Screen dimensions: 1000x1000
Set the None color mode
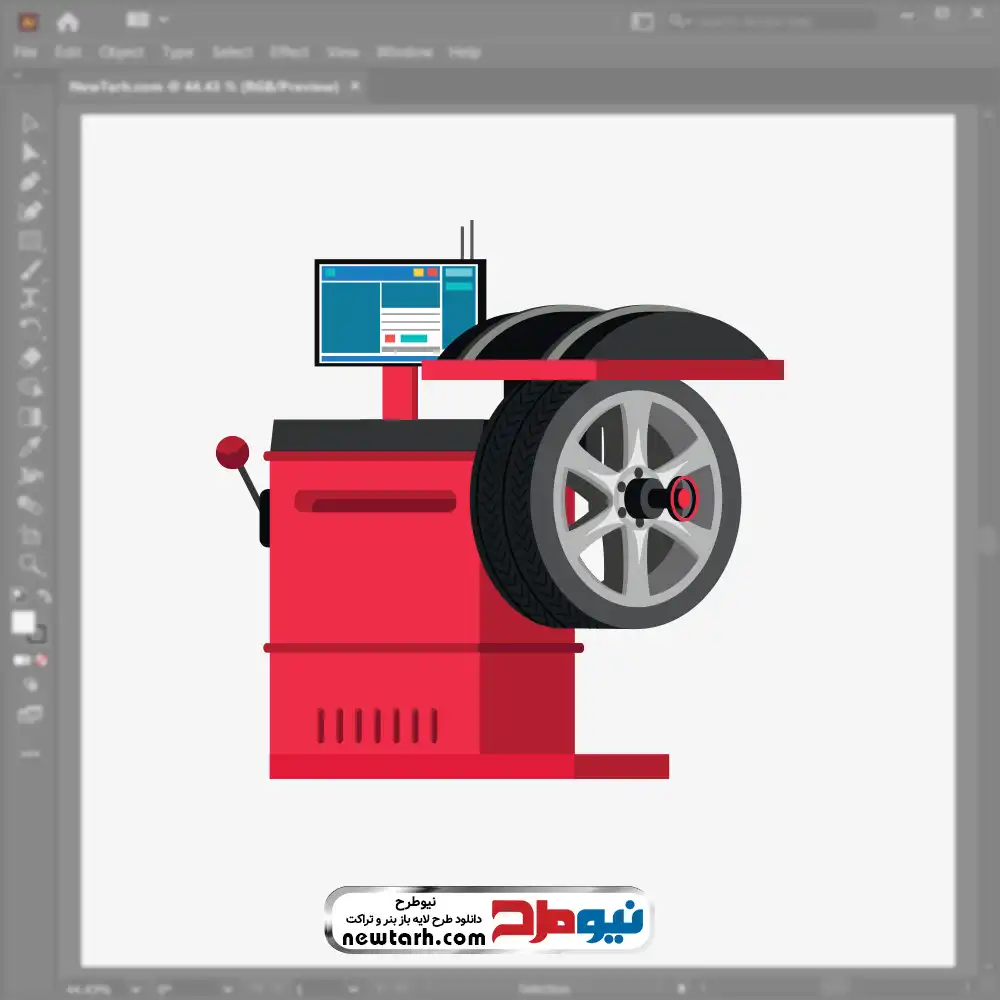click(x=42, y=660)
